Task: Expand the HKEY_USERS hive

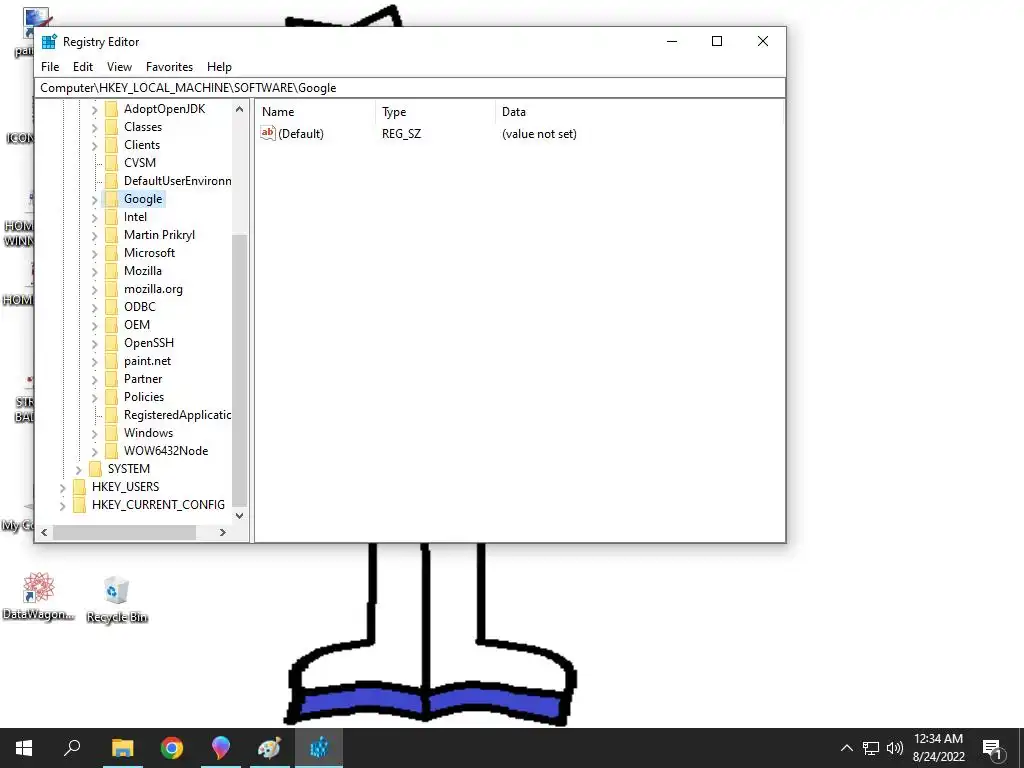Action: (63, 487)
